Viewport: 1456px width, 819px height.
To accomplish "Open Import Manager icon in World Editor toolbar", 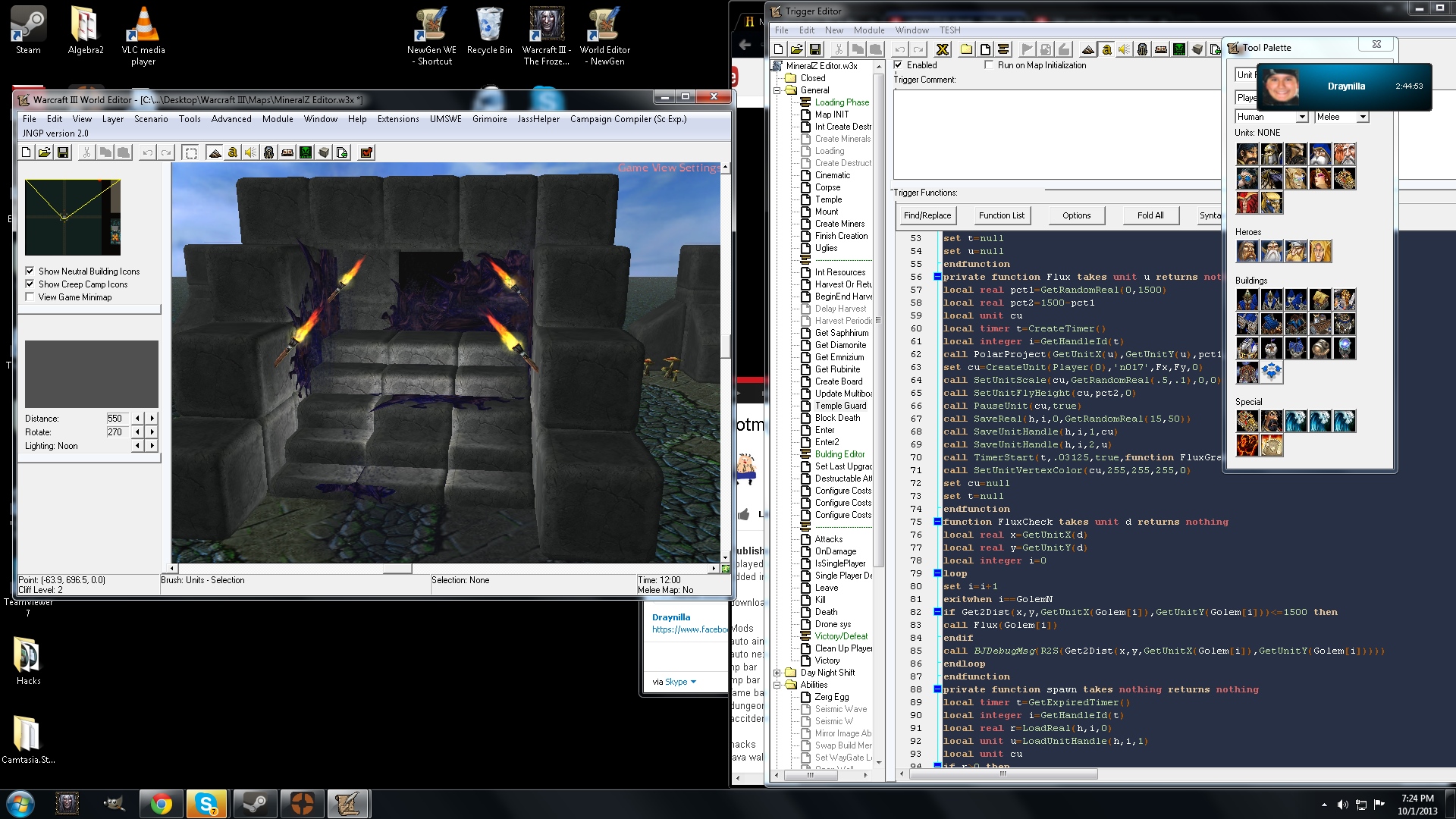I will (x=342, y=152).
